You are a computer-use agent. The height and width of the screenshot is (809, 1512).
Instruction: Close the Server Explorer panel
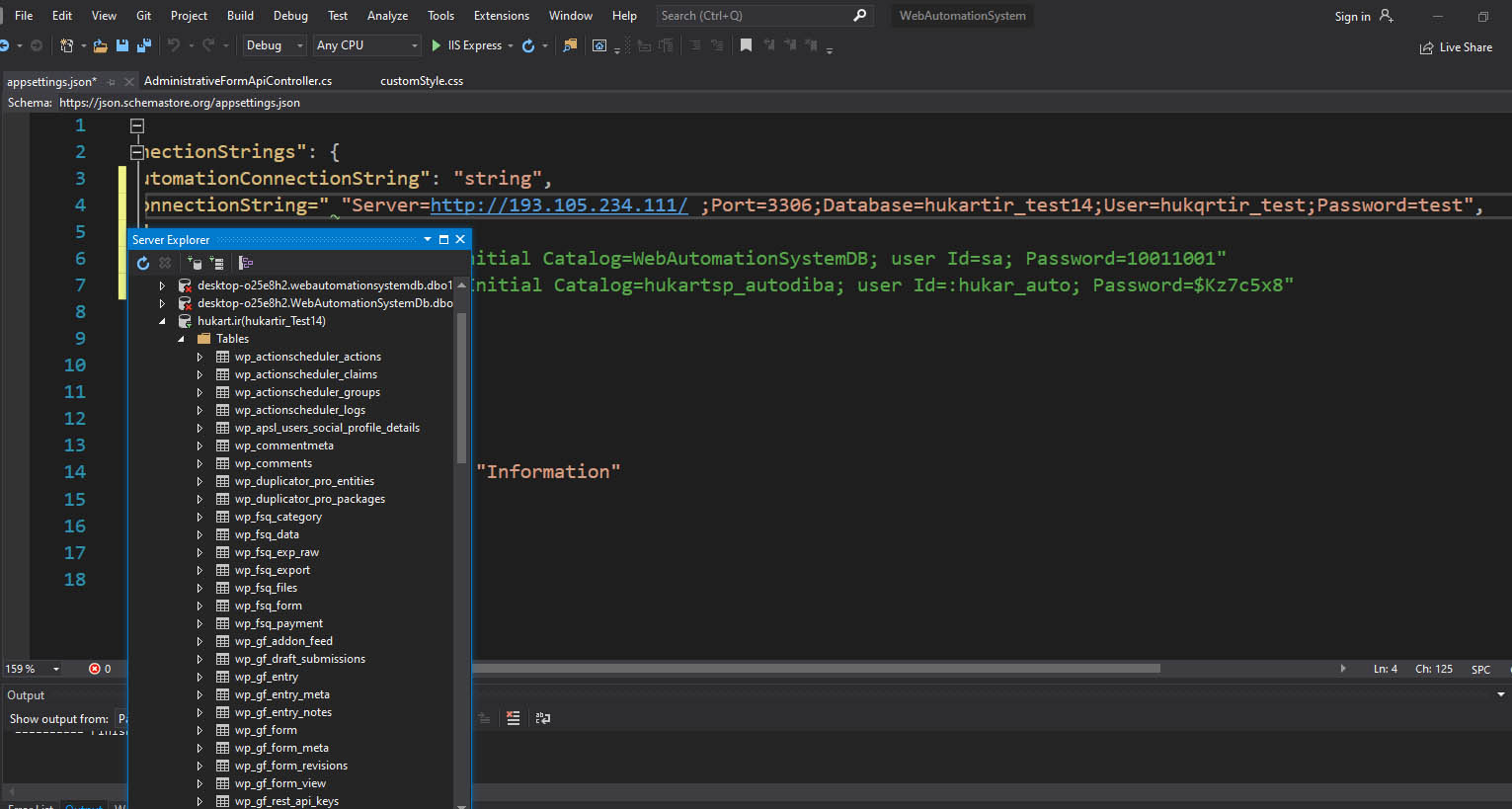(x=460, y=239)
